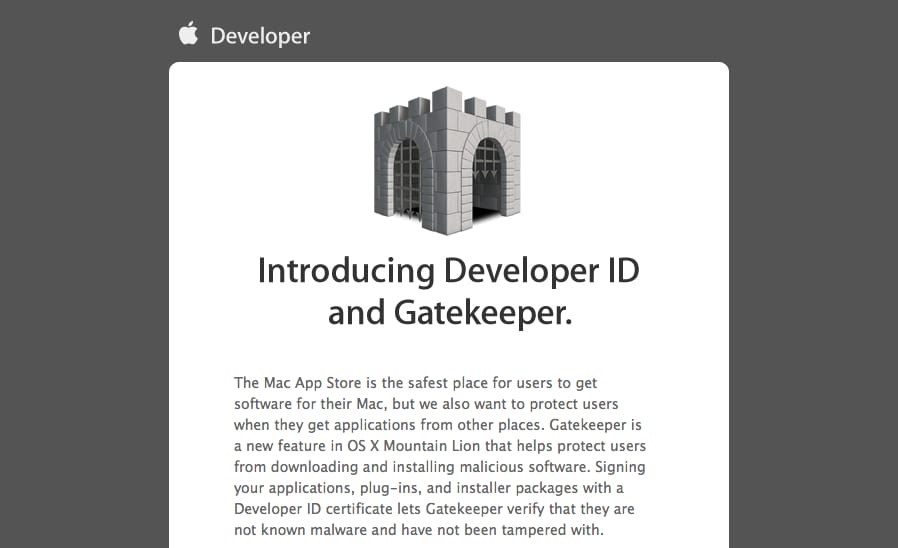The width and height of the screenshot is (898, 548).
Task: Click the text 'not known malware and have not been tampered with'
Action: (418, 530)
